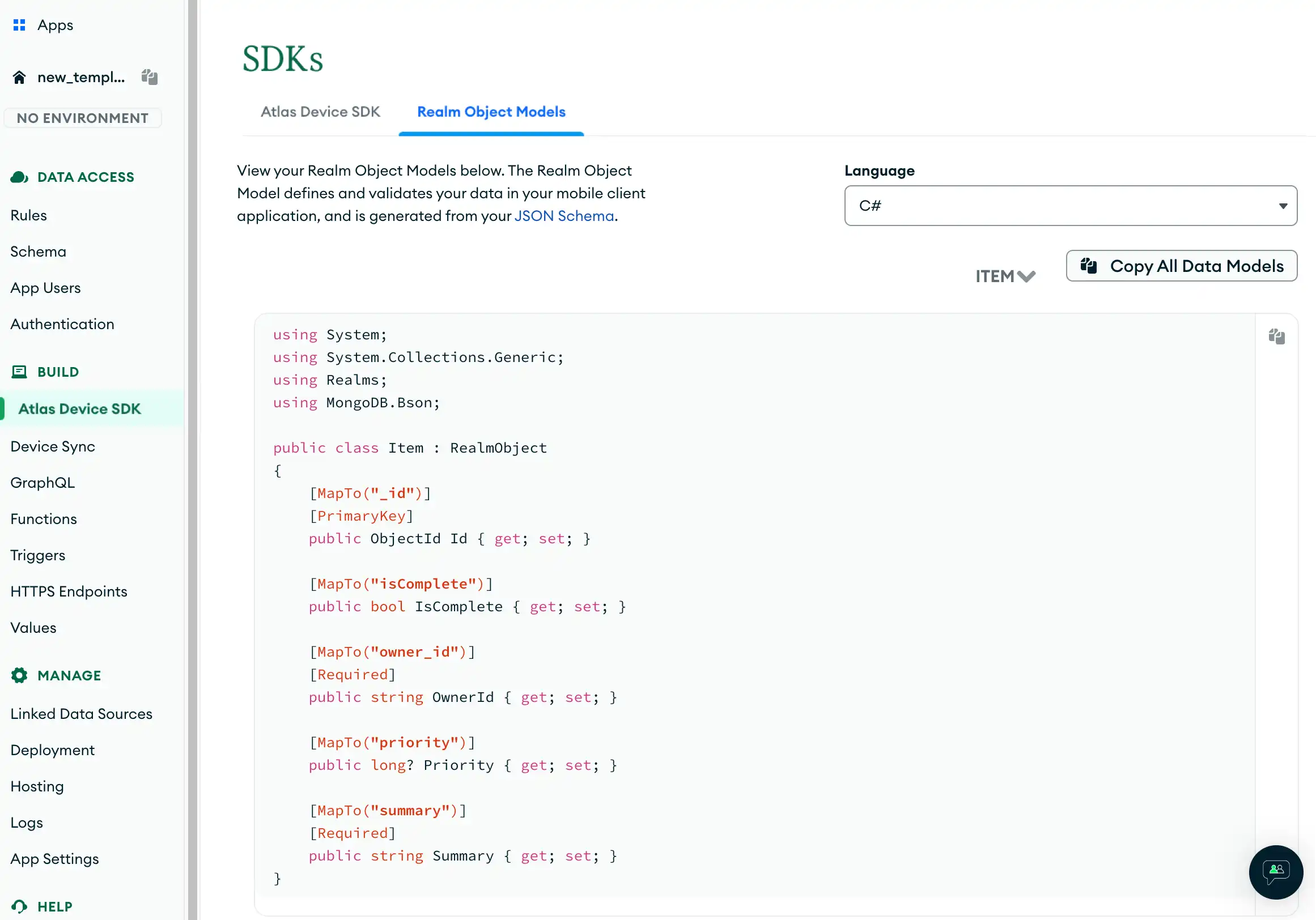Click the Apps grid icon

[19, 25]
